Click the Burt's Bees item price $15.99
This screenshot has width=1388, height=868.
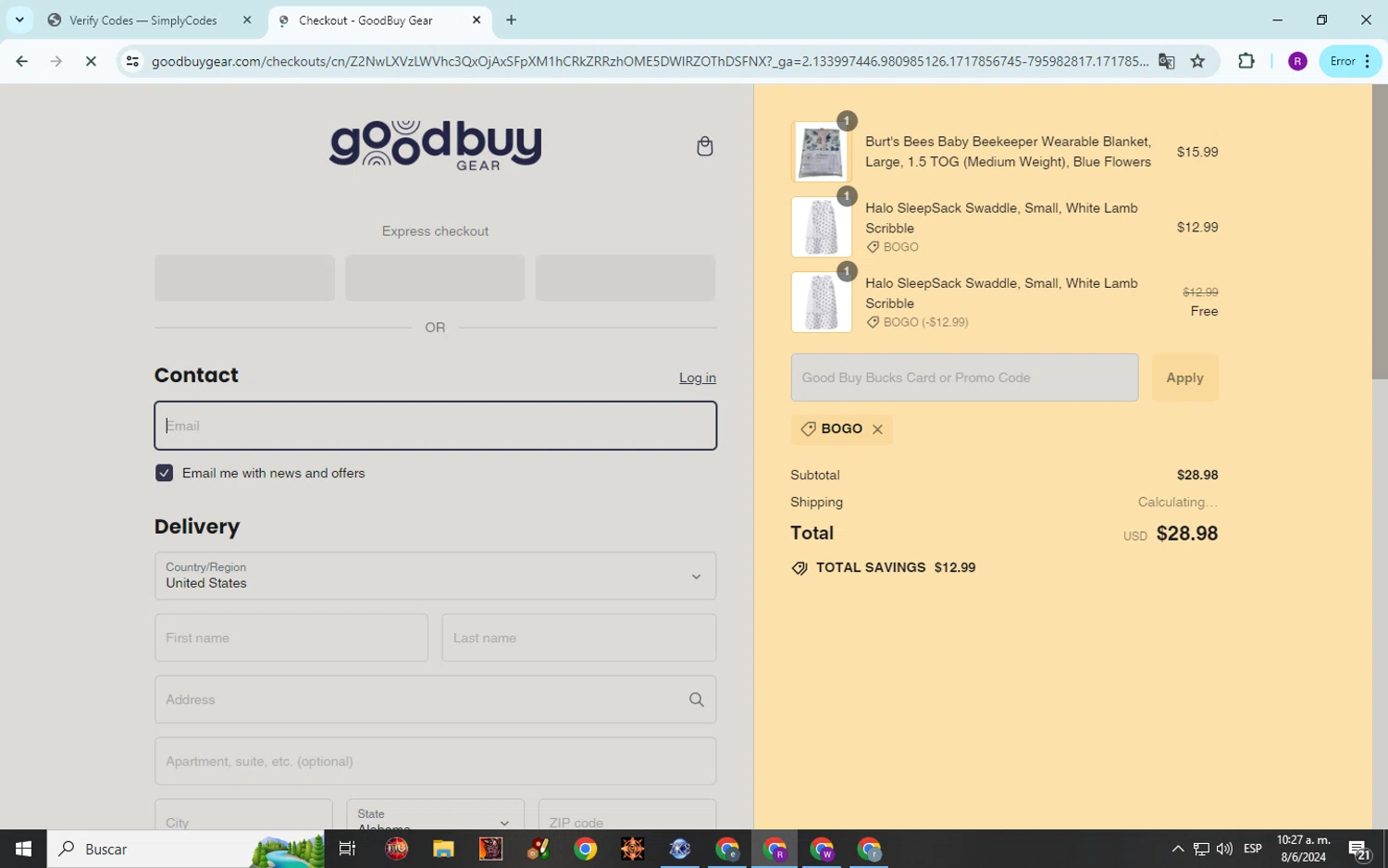point(1197,152)
